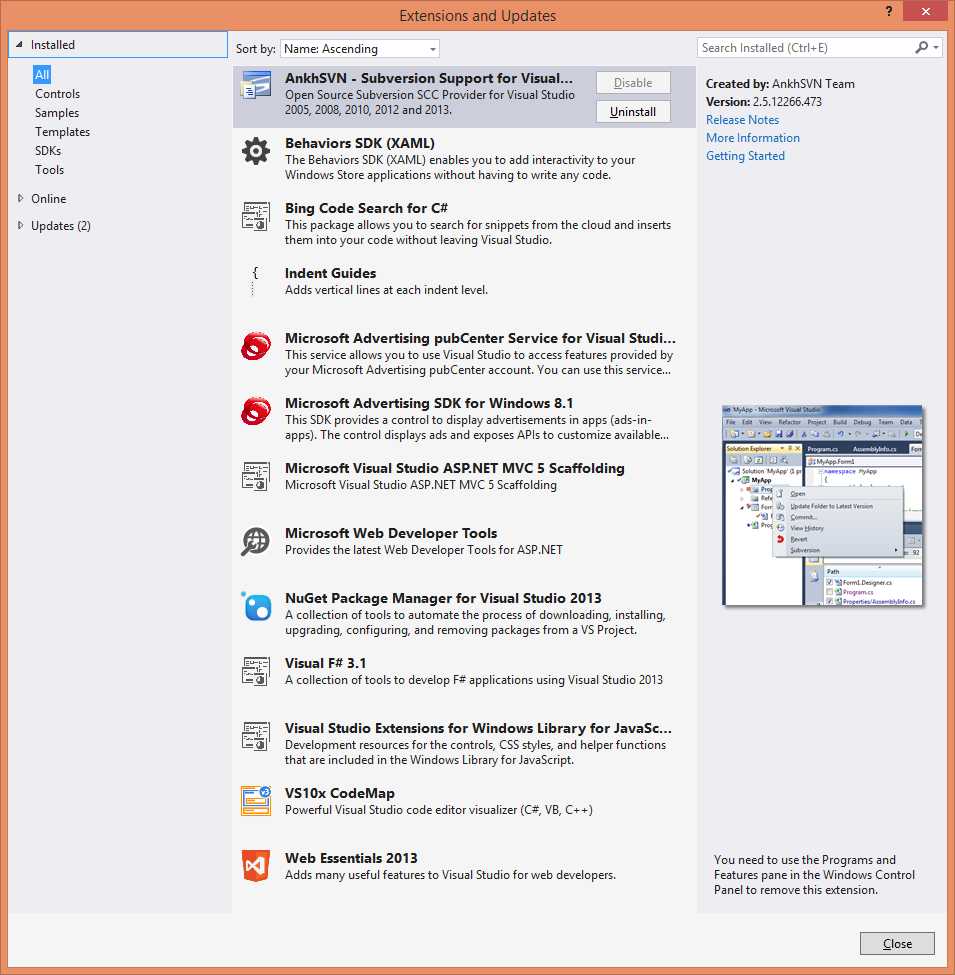
Task: Select the Visual F# 3.1 title
Action: 325,663
